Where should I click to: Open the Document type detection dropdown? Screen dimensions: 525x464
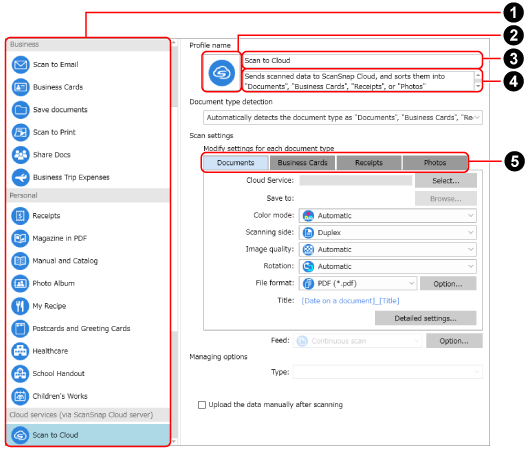[x=343, y=118]
